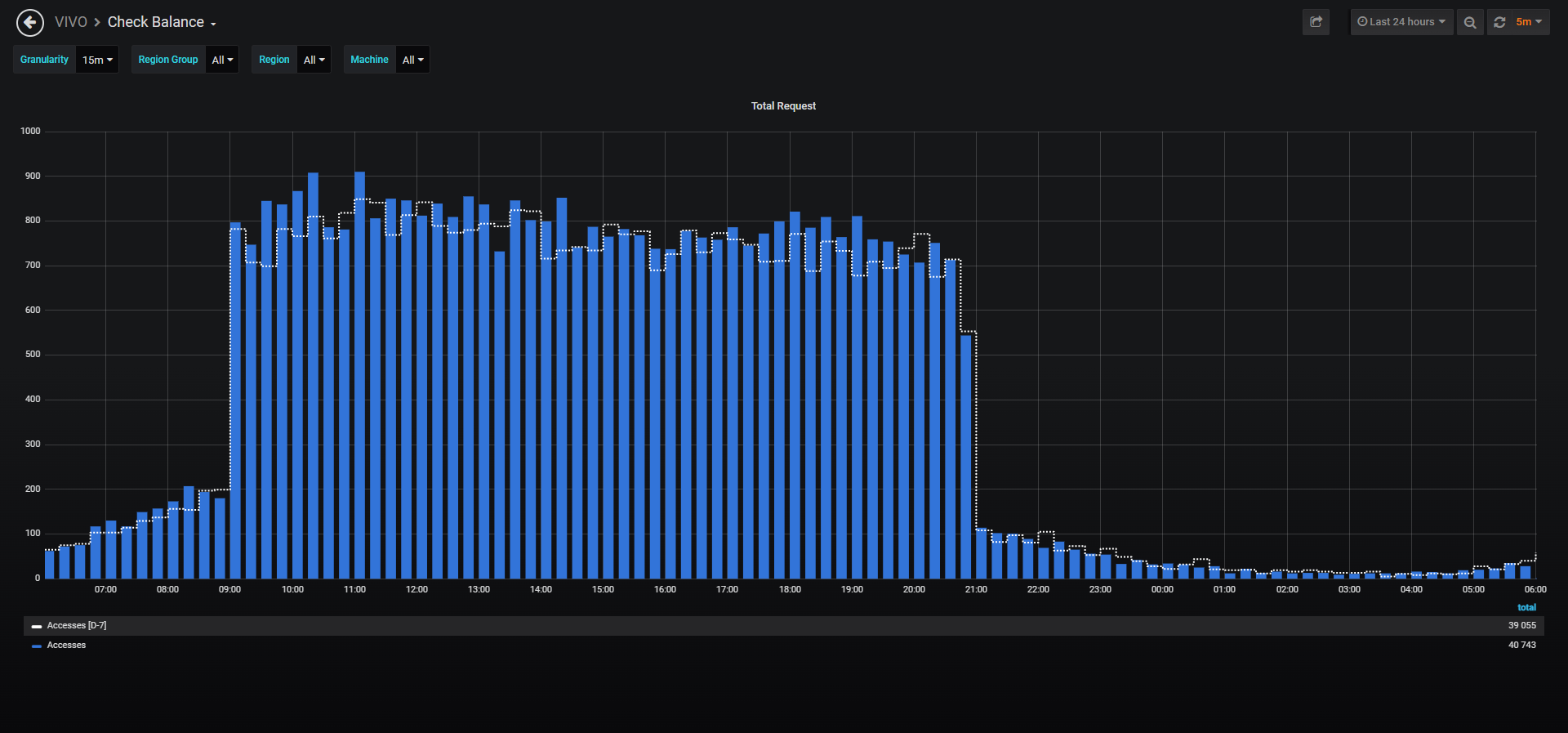Open the Region Group All dropdown

[x=222, y=60]
